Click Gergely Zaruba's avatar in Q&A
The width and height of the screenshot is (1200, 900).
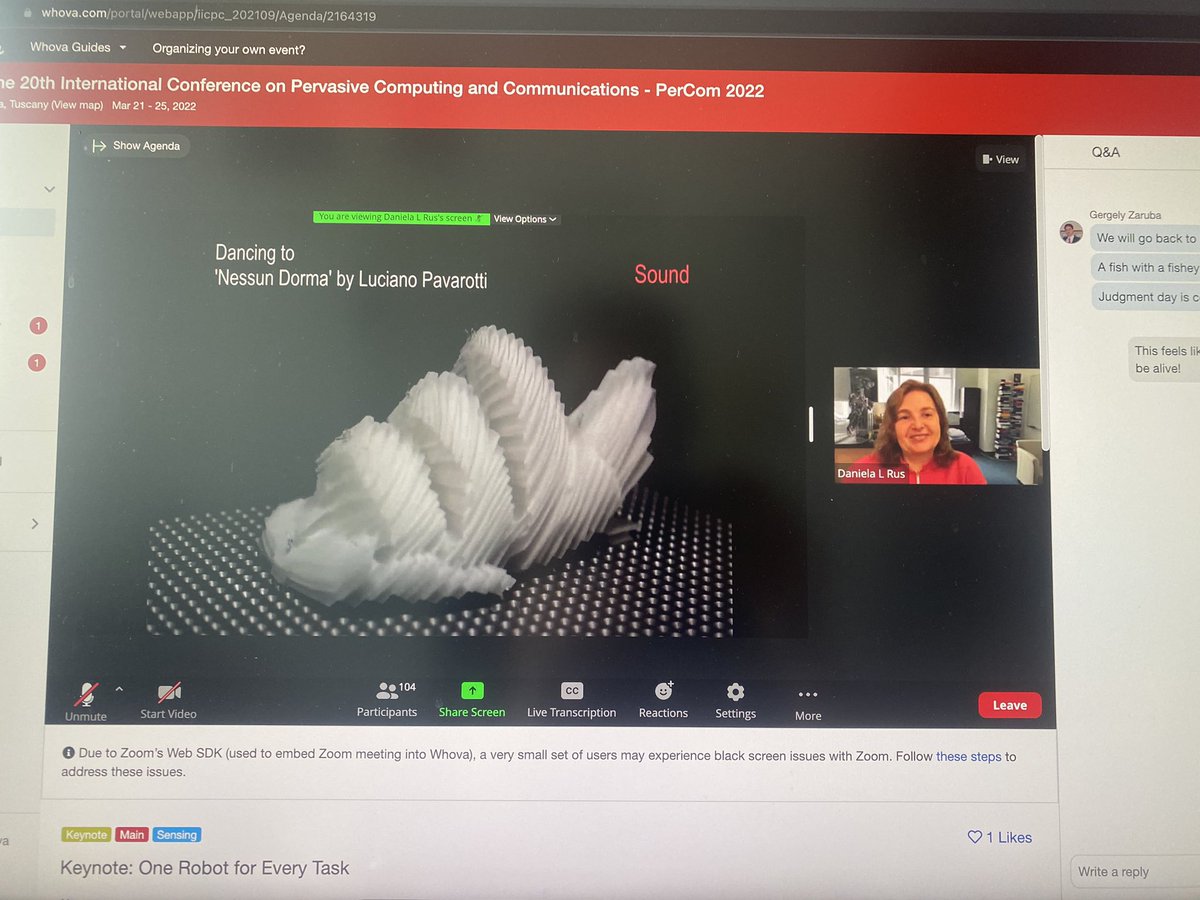1071,232
